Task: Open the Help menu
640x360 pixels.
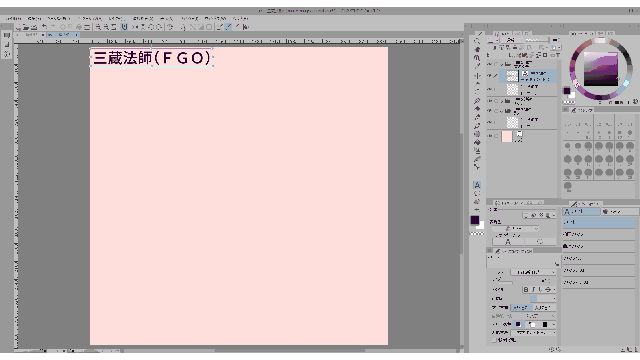Action: tap(240, 18)
